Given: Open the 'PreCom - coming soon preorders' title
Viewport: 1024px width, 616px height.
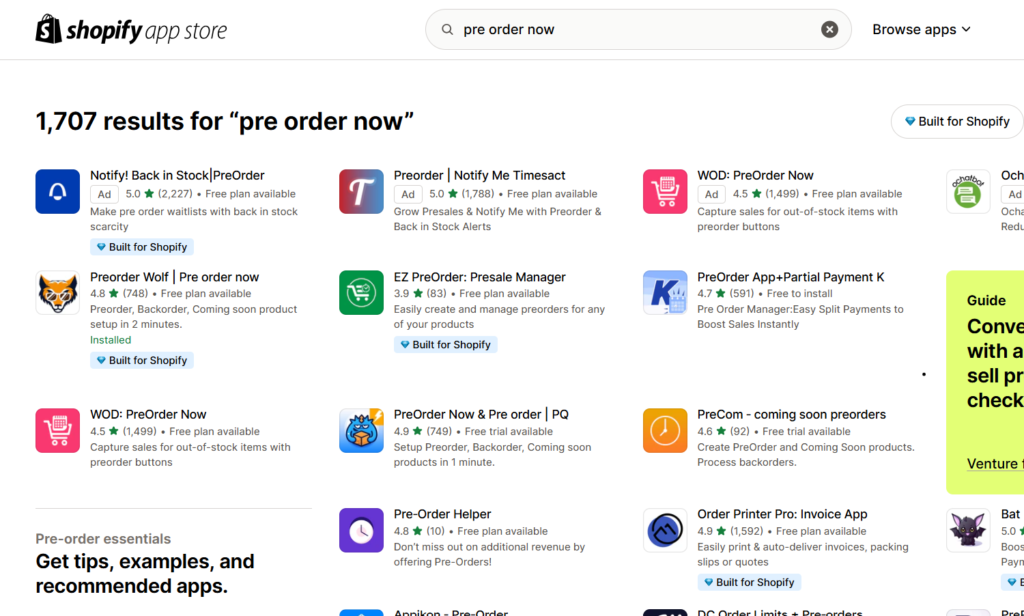Looking at the screenshot, I should pos(792,414).
